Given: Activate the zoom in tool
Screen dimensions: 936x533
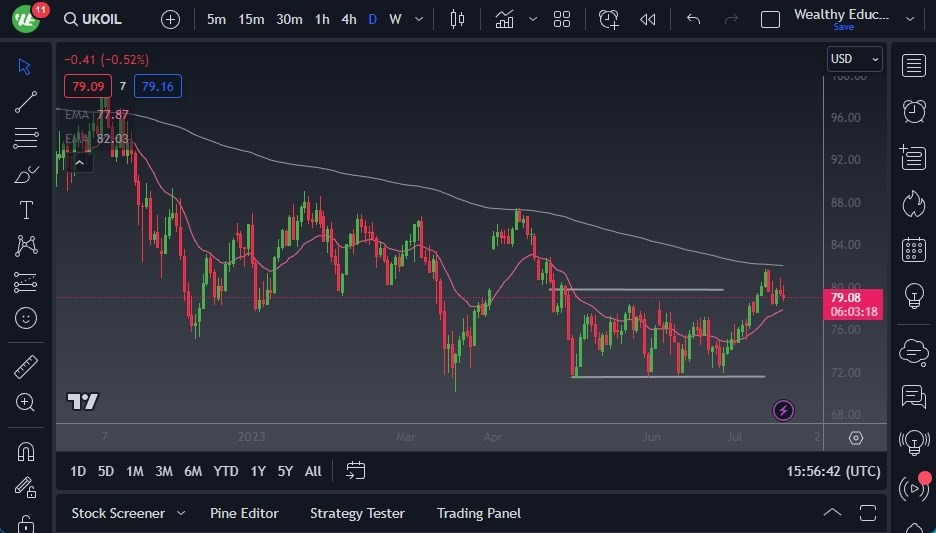Looking at the screenshot, I should click(26, 403).
